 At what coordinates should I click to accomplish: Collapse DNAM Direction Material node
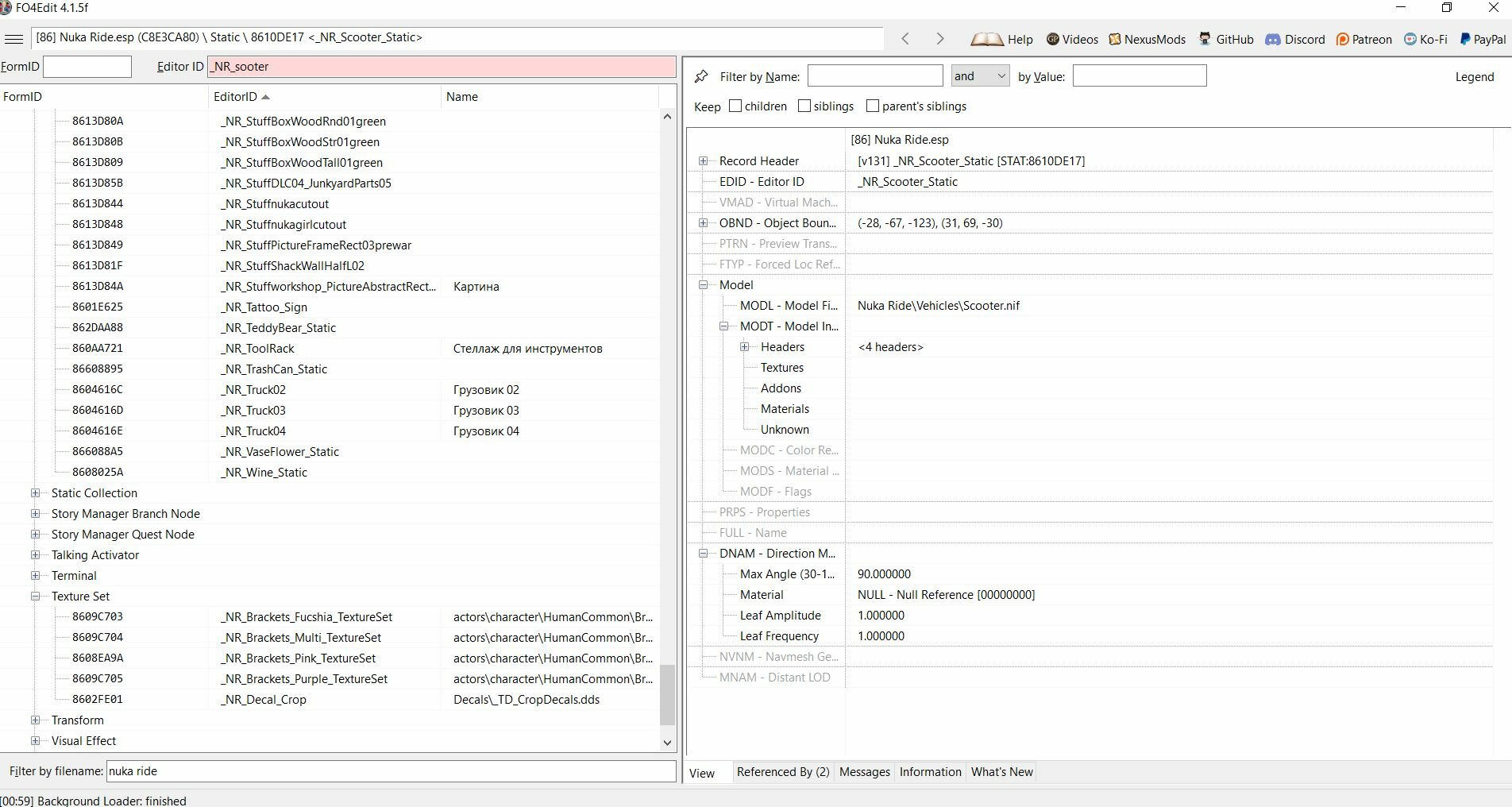point(703,553)
